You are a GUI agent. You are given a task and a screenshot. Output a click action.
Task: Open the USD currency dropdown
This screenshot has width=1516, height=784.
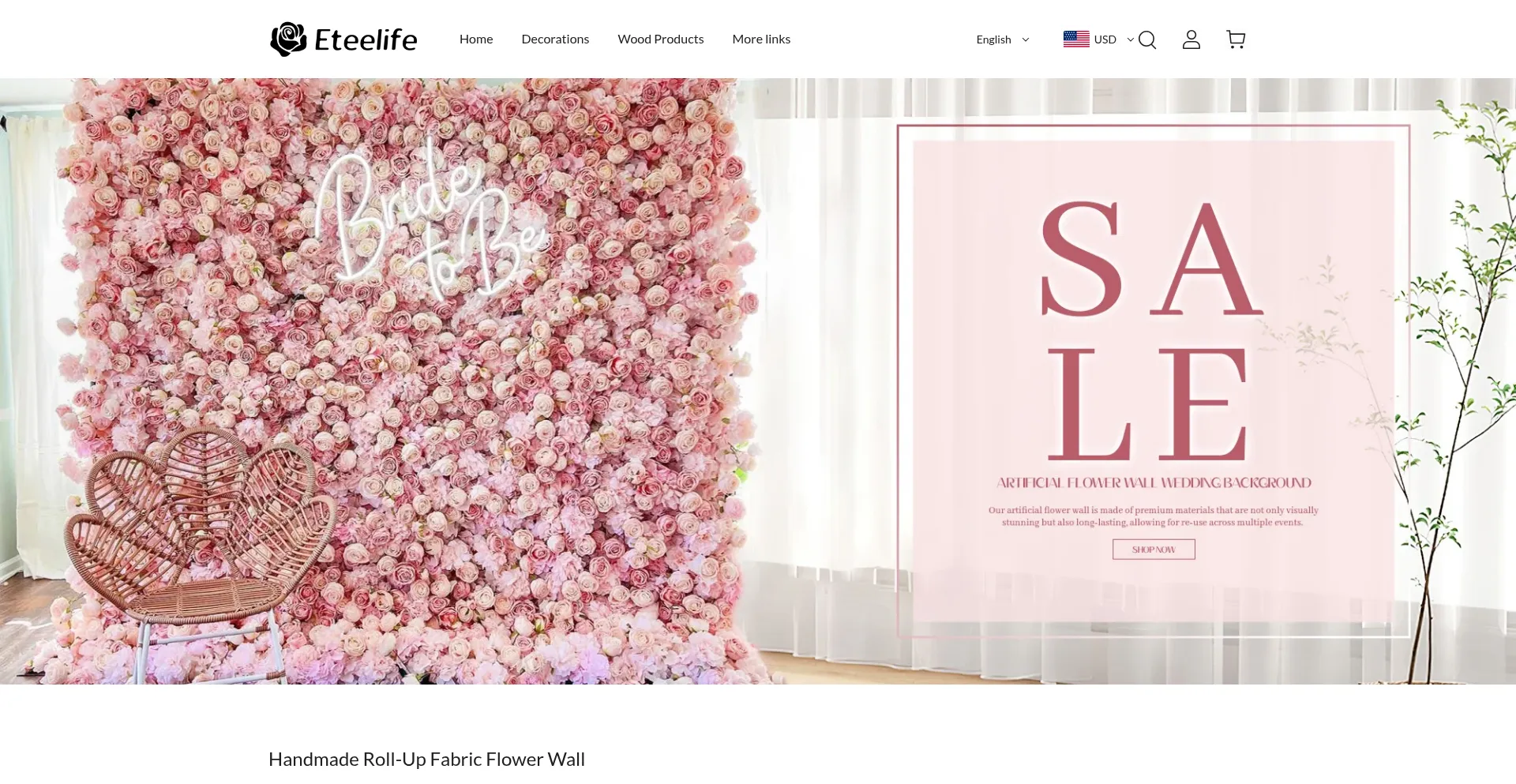[x=1098, y=39]
